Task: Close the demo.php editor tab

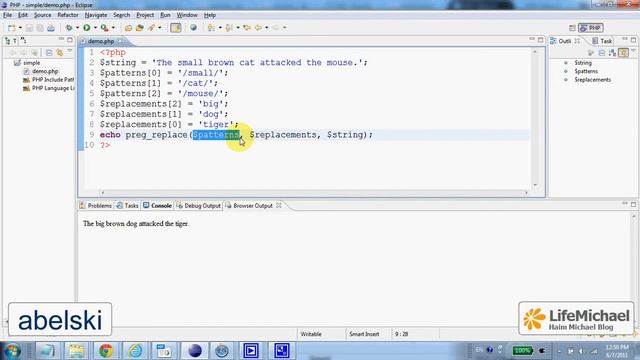Action: pyautogui.click(x=120, y=41)
